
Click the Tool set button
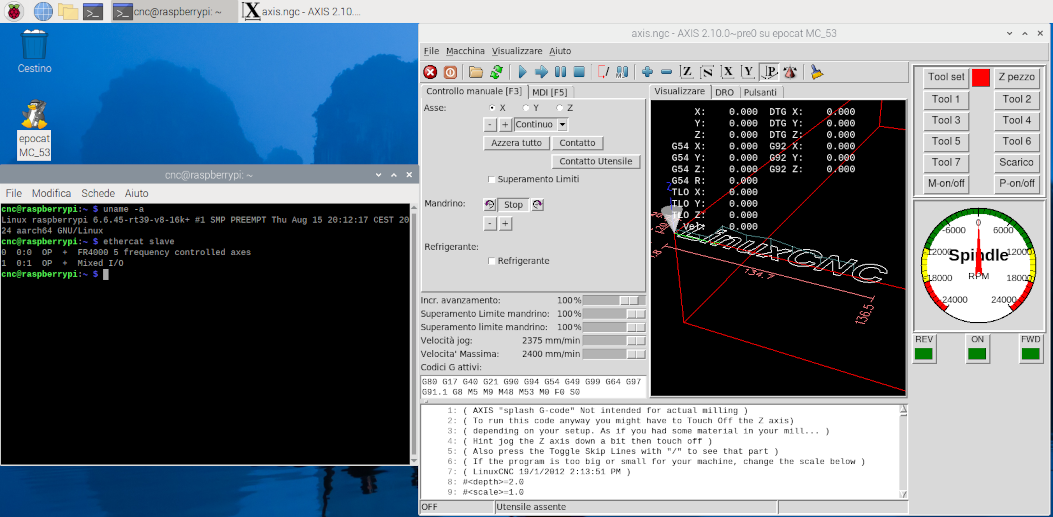coord(946,77)
